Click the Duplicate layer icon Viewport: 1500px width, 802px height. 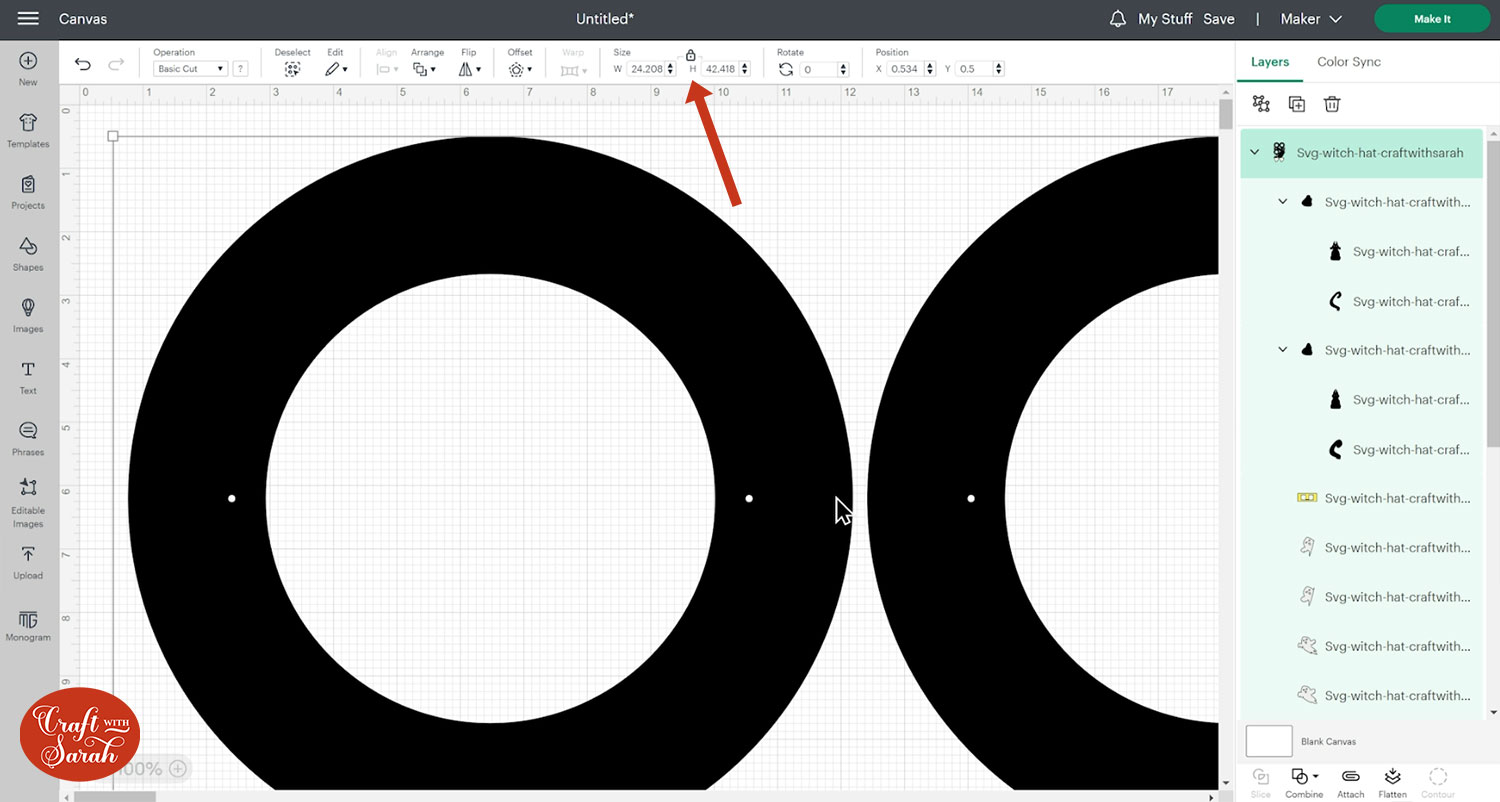(x=1296, y=104)
